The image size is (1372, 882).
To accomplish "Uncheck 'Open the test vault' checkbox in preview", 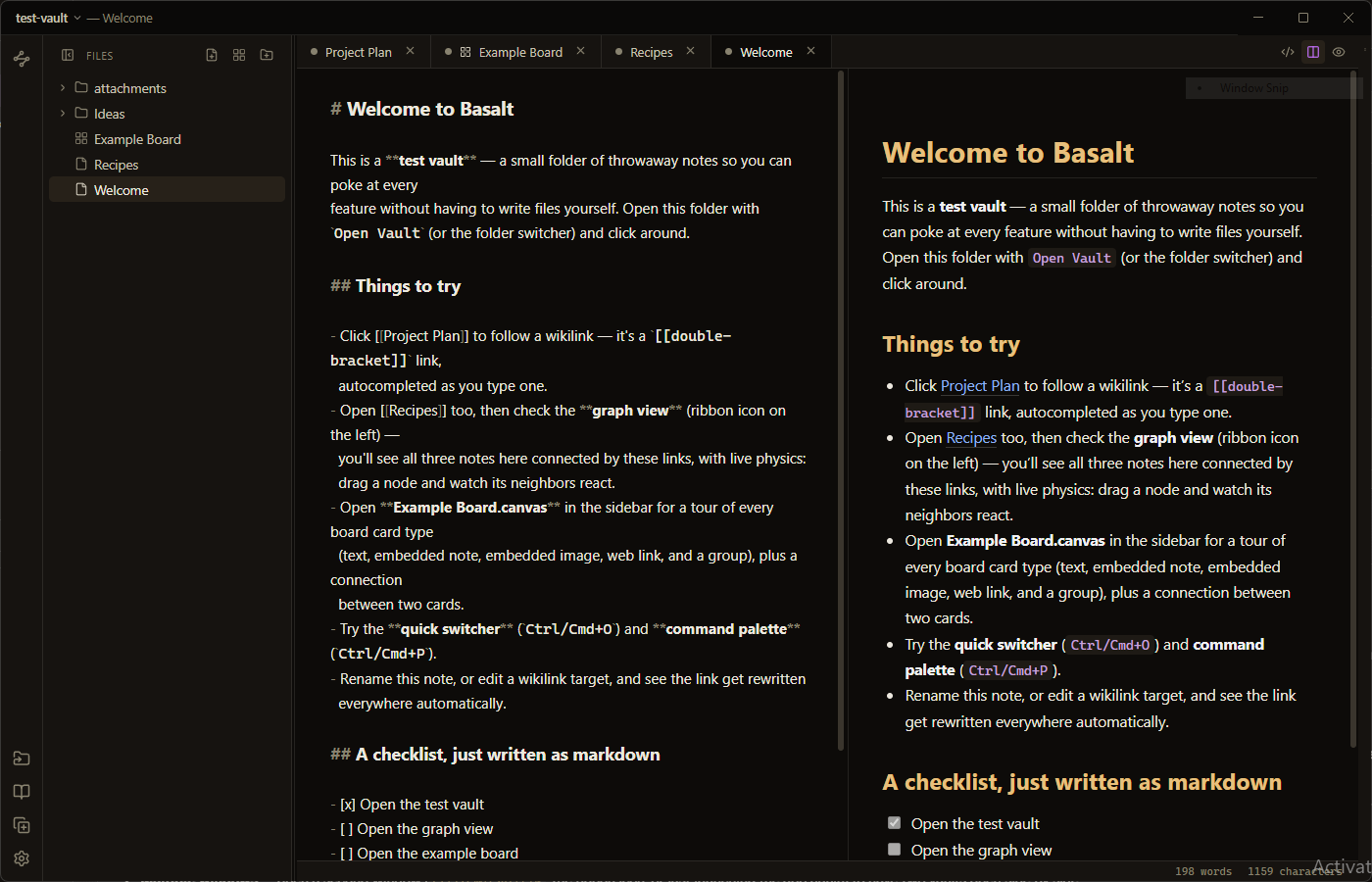I will click(x=894, y=823).
